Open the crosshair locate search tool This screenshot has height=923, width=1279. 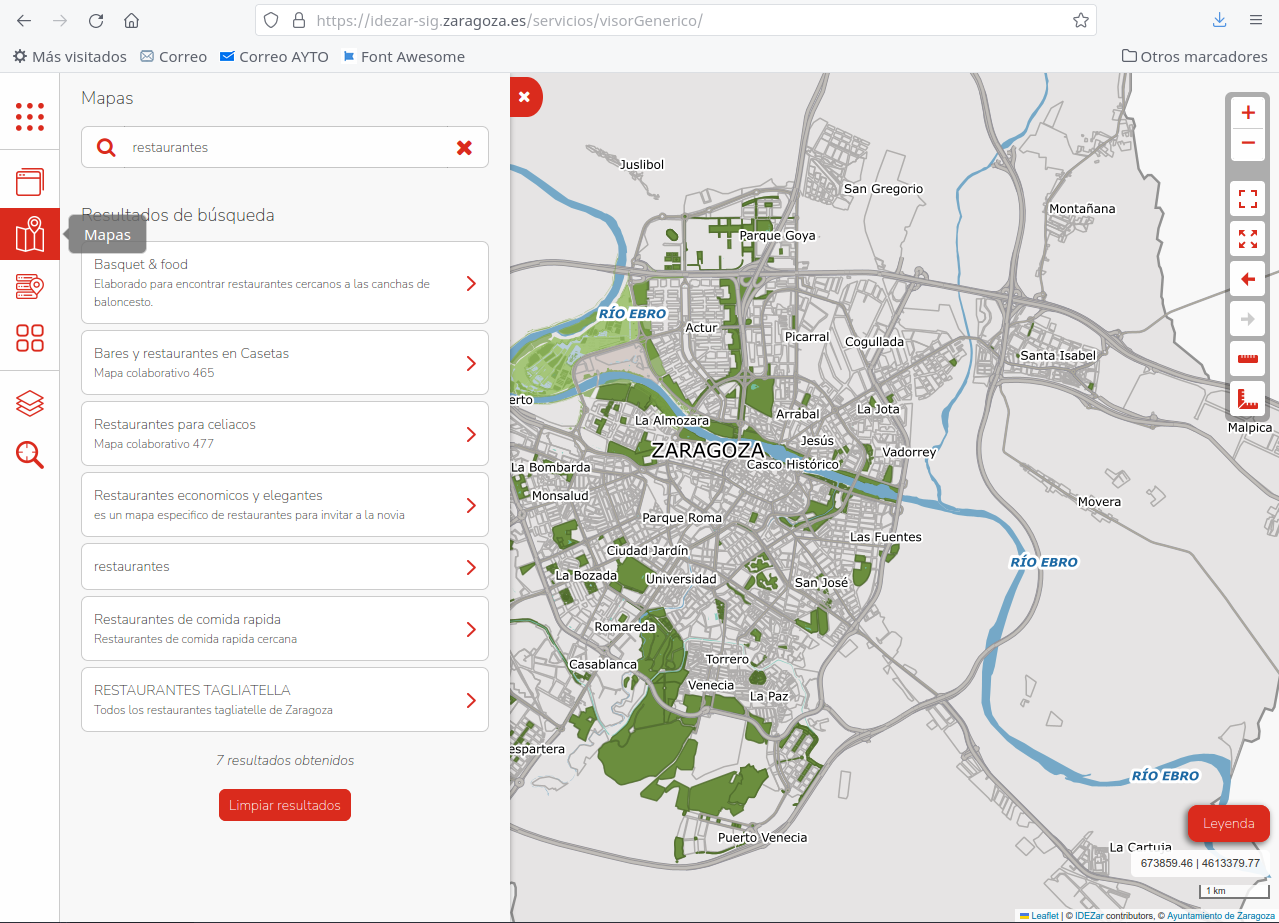click(30, 454)
